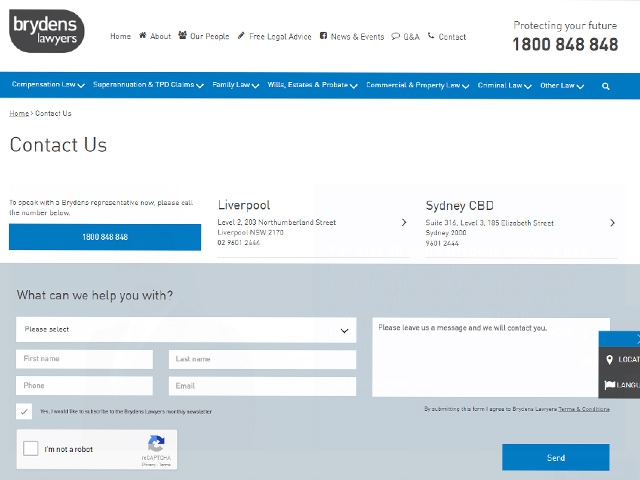The width and height of the screenshot is (640, 480).
Task: Expand Commercial & Property Law menu
Action: click(418, 85)
